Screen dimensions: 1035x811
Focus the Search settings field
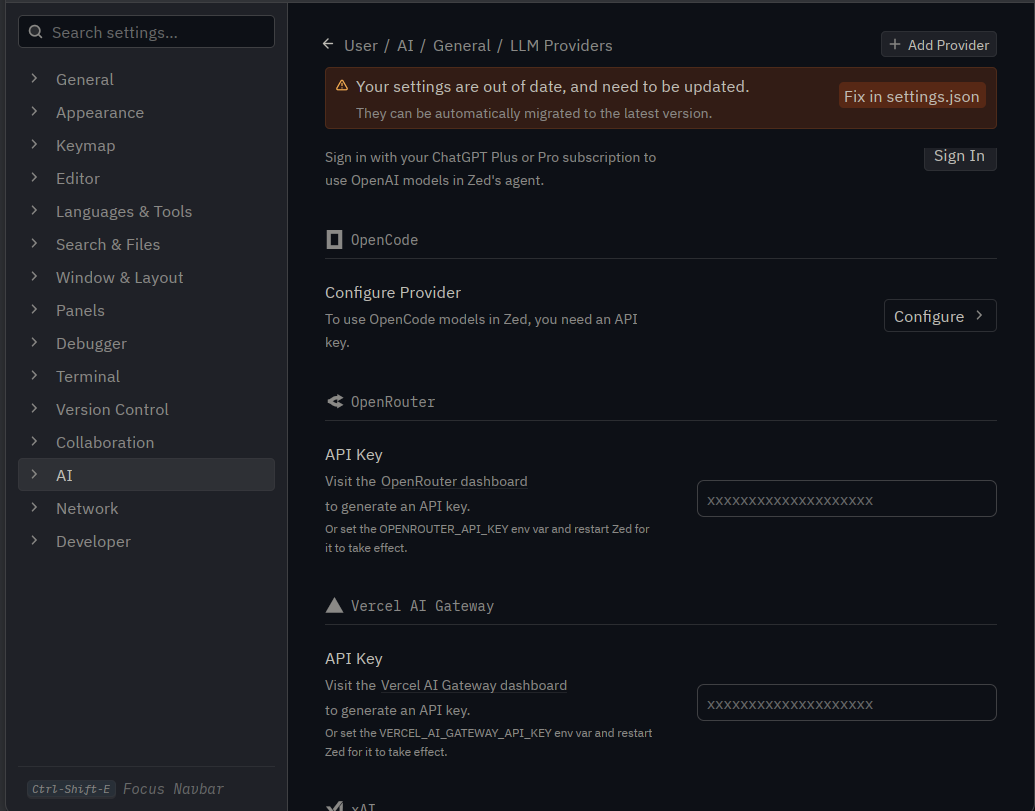point(146,32)
